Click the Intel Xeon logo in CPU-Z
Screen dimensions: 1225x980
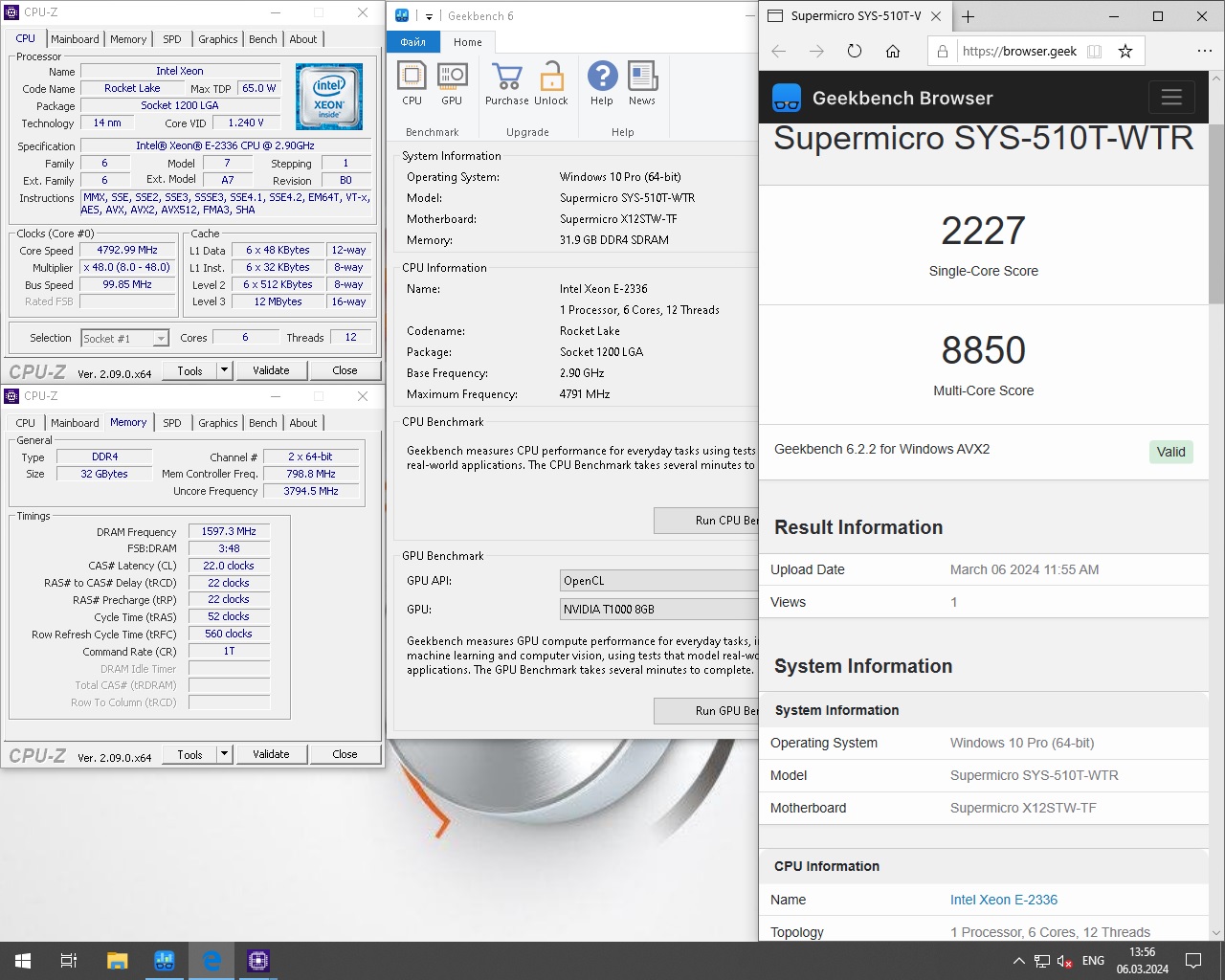click(329, 97)
